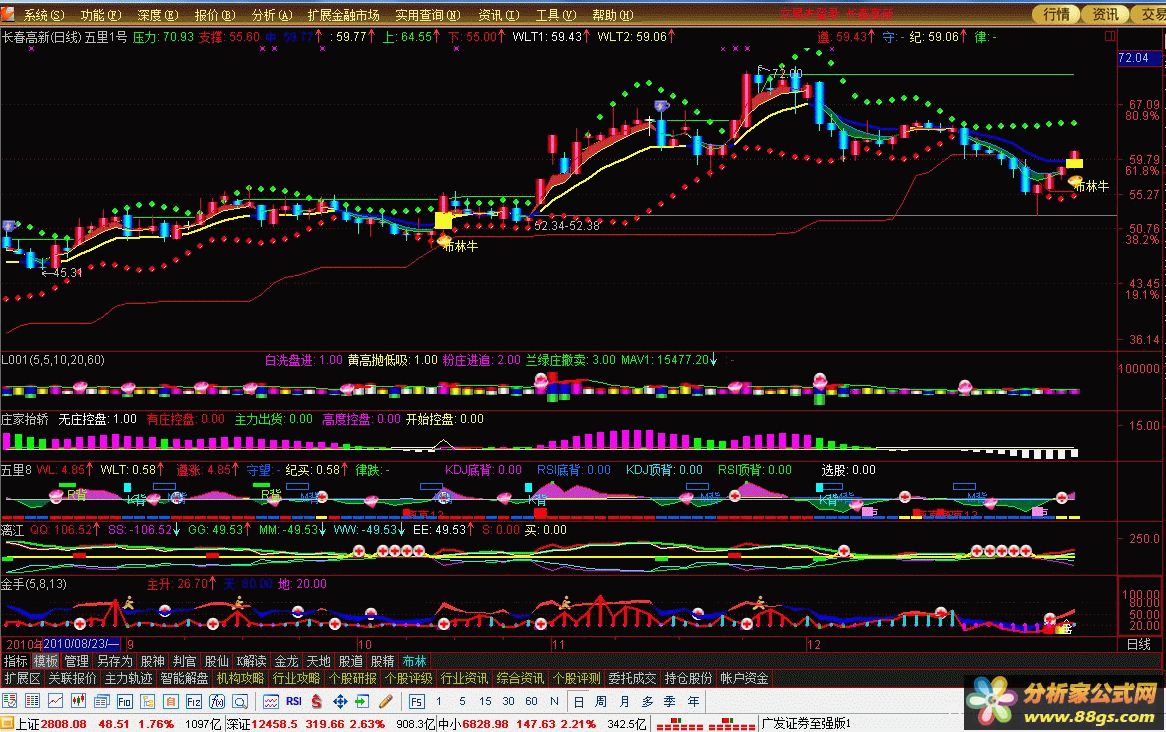The height and width of the screenshot is (732, 1166).
Task: Open the 报价(B) menu
Action: (x=214, y=15)
